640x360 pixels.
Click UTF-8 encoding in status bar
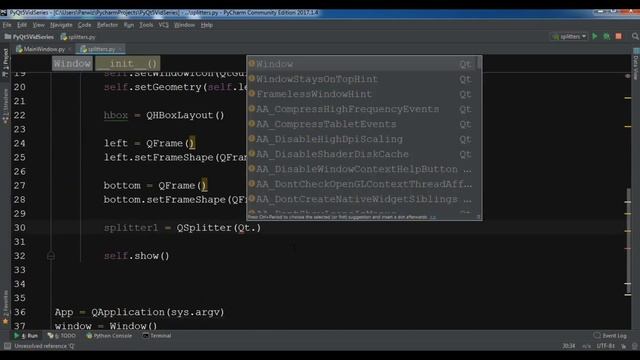pyautogui.click(x=605, y=346)
